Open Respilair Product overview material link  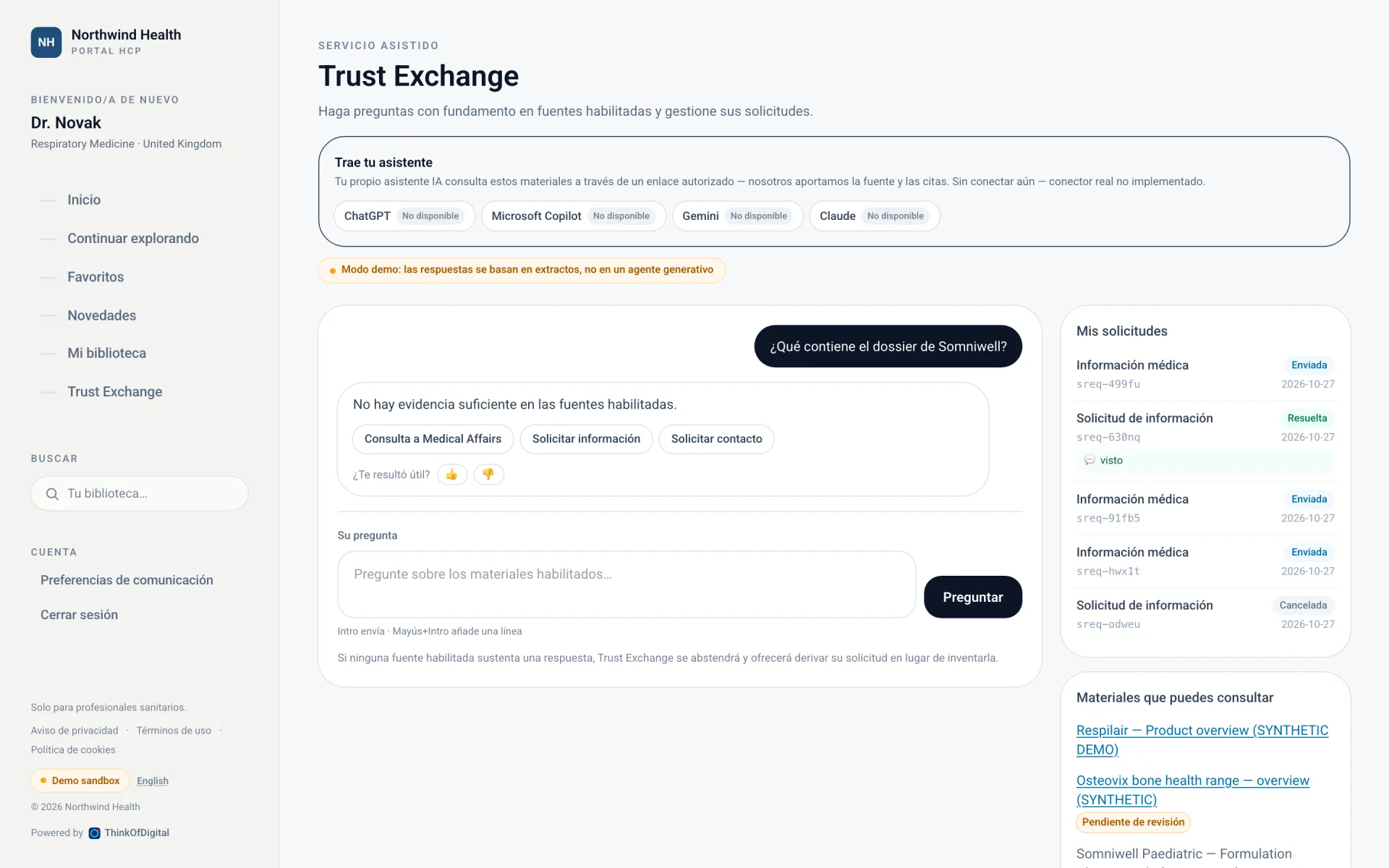[x=1202, y=740]
